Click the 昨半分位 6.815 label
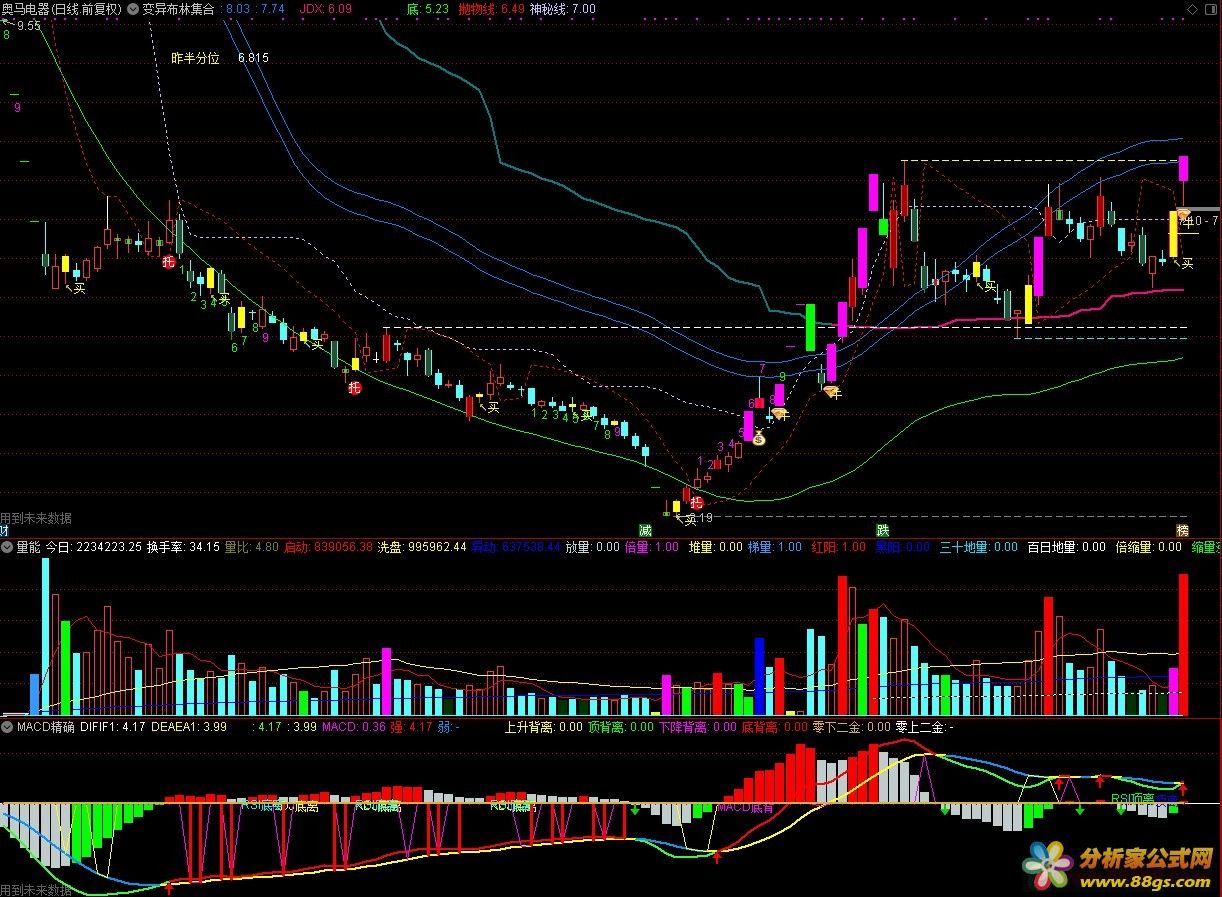 click(x=220, y=58)
